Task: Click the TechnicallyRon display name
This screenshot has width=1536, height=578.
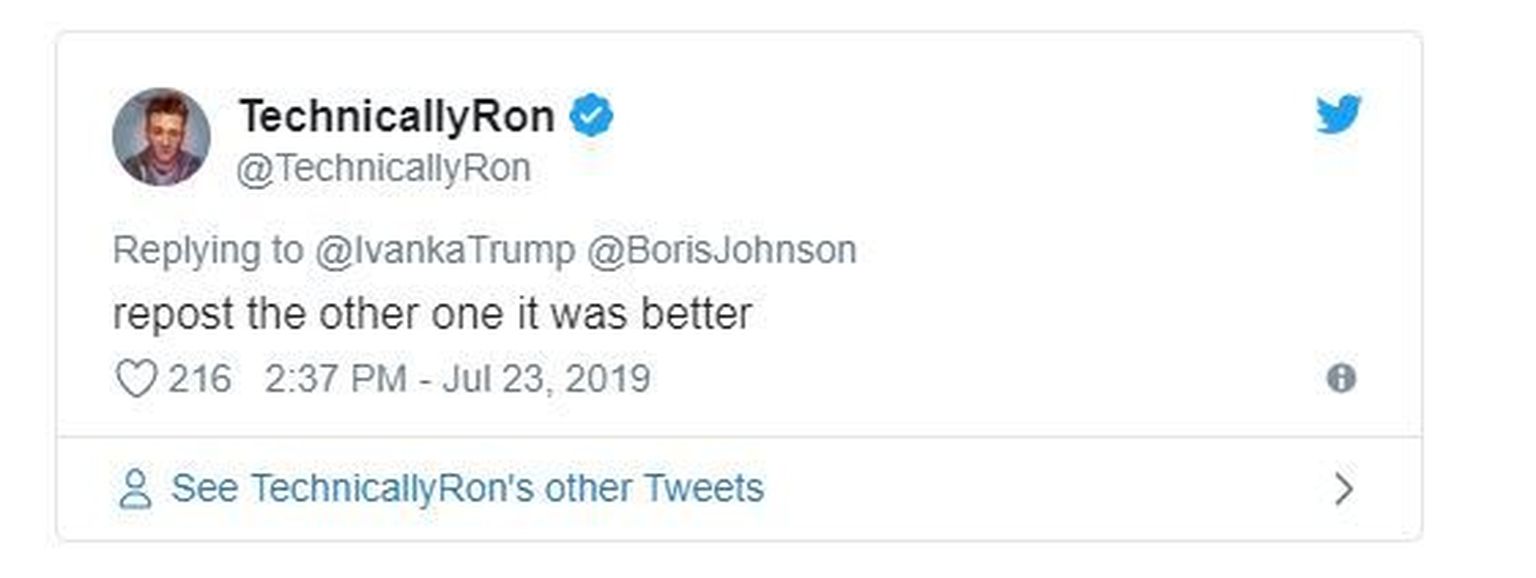Action: pyautogui.click(x=396, y=117)
